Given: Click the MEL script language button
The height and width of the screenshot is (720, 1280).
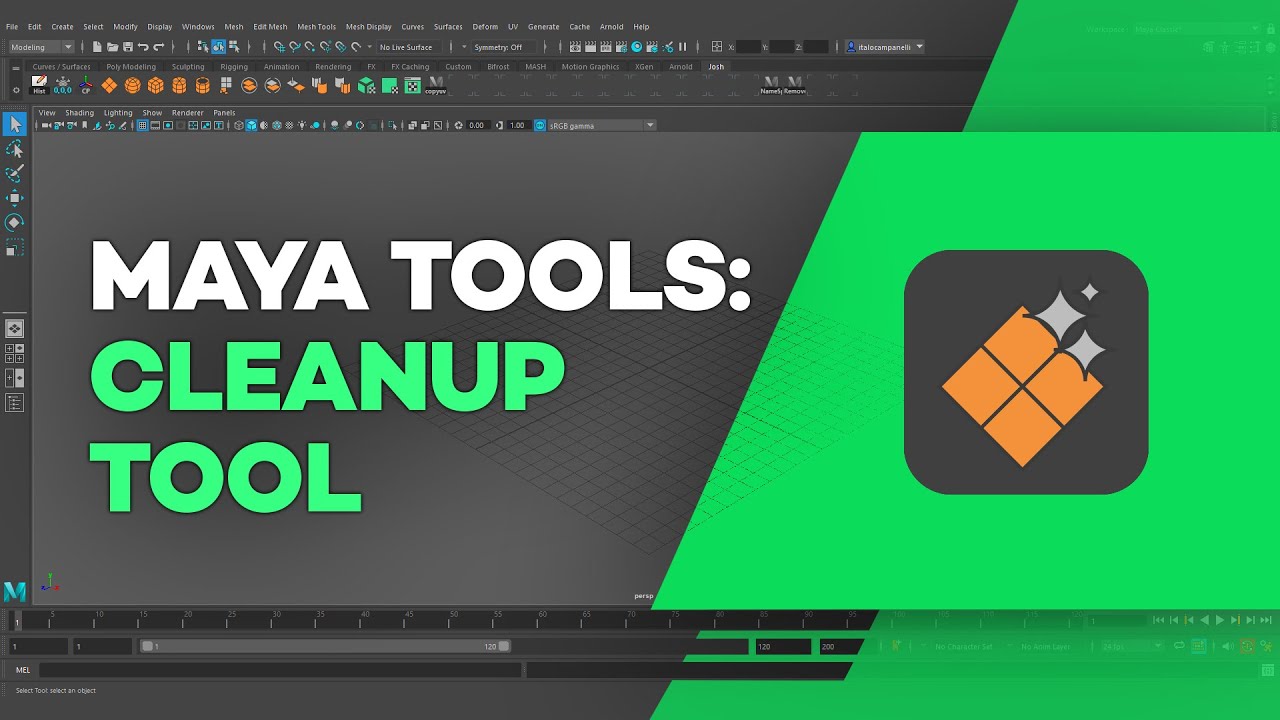Looking at the screenshot, I should coord(23,670).
